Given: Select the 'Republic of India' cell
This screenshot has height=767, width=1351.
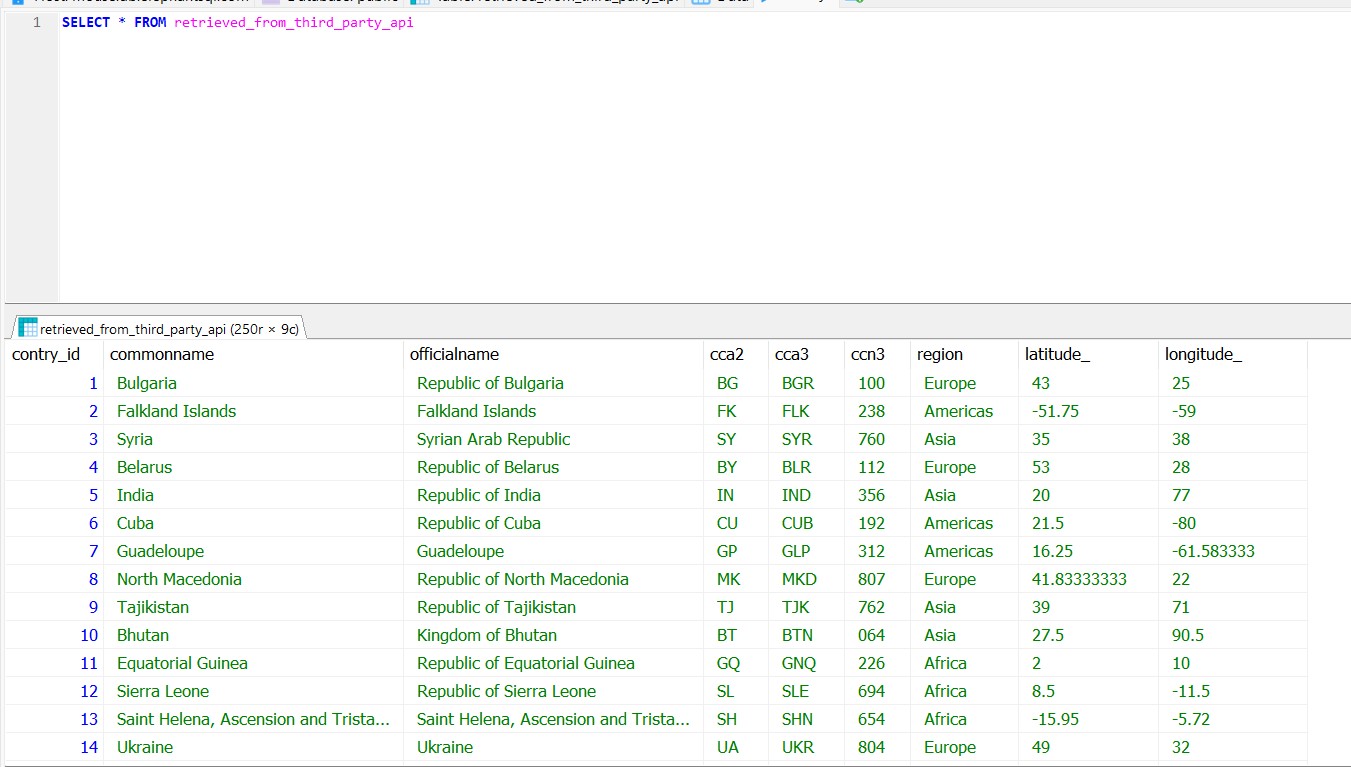Looking at the screenshot, I should pos(553,495).
